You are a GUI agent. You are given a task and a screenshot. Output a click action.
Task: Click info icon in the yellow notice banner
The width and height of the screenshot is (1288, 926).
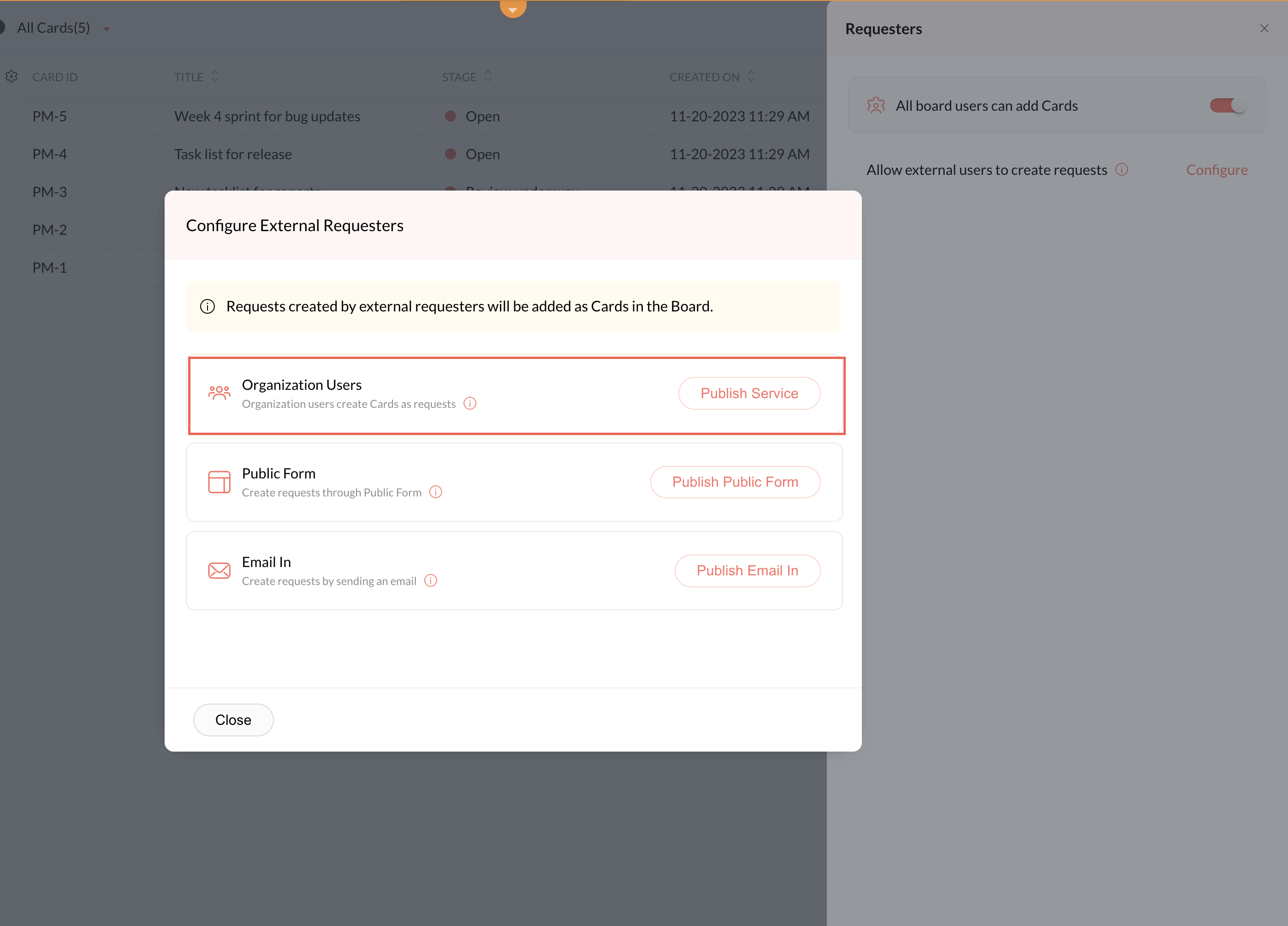207,307
